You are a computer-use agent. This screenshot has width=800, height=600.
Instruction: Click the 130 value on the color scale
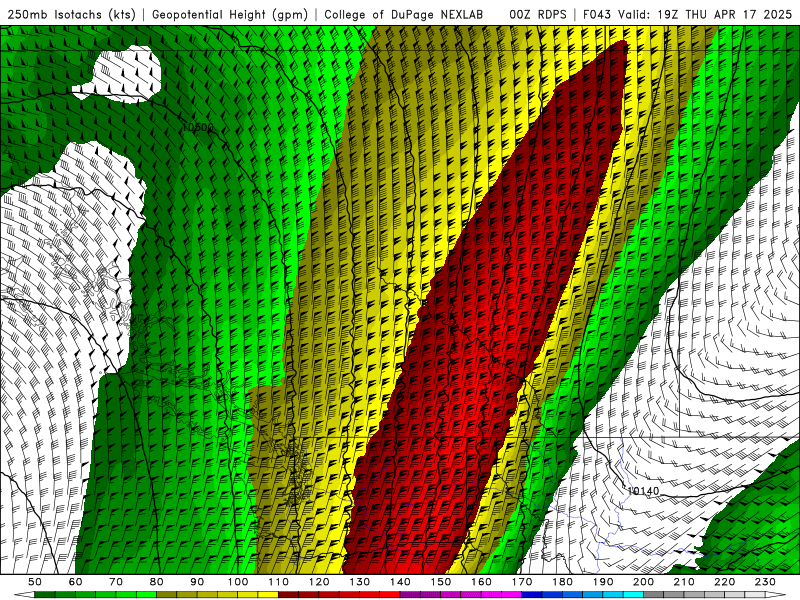pyautogui.click(x=360, y=582)
